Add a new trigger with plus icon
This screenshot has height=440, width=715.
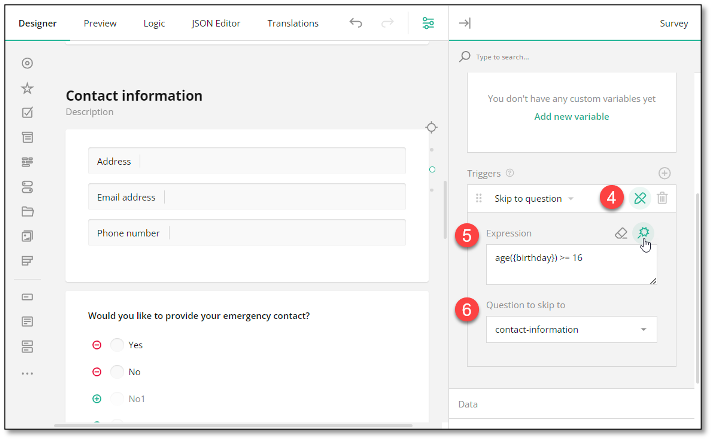tap(664, 173)
